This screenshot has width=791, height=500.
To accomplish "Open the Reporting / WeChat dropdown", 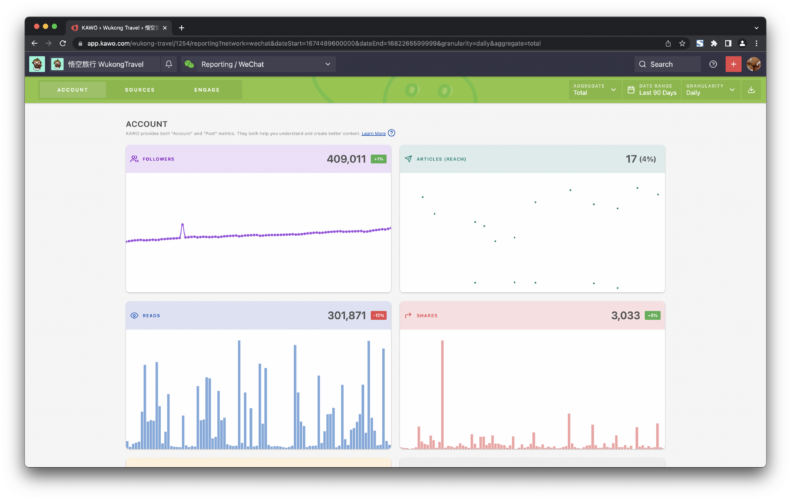I will click(258, 64).
